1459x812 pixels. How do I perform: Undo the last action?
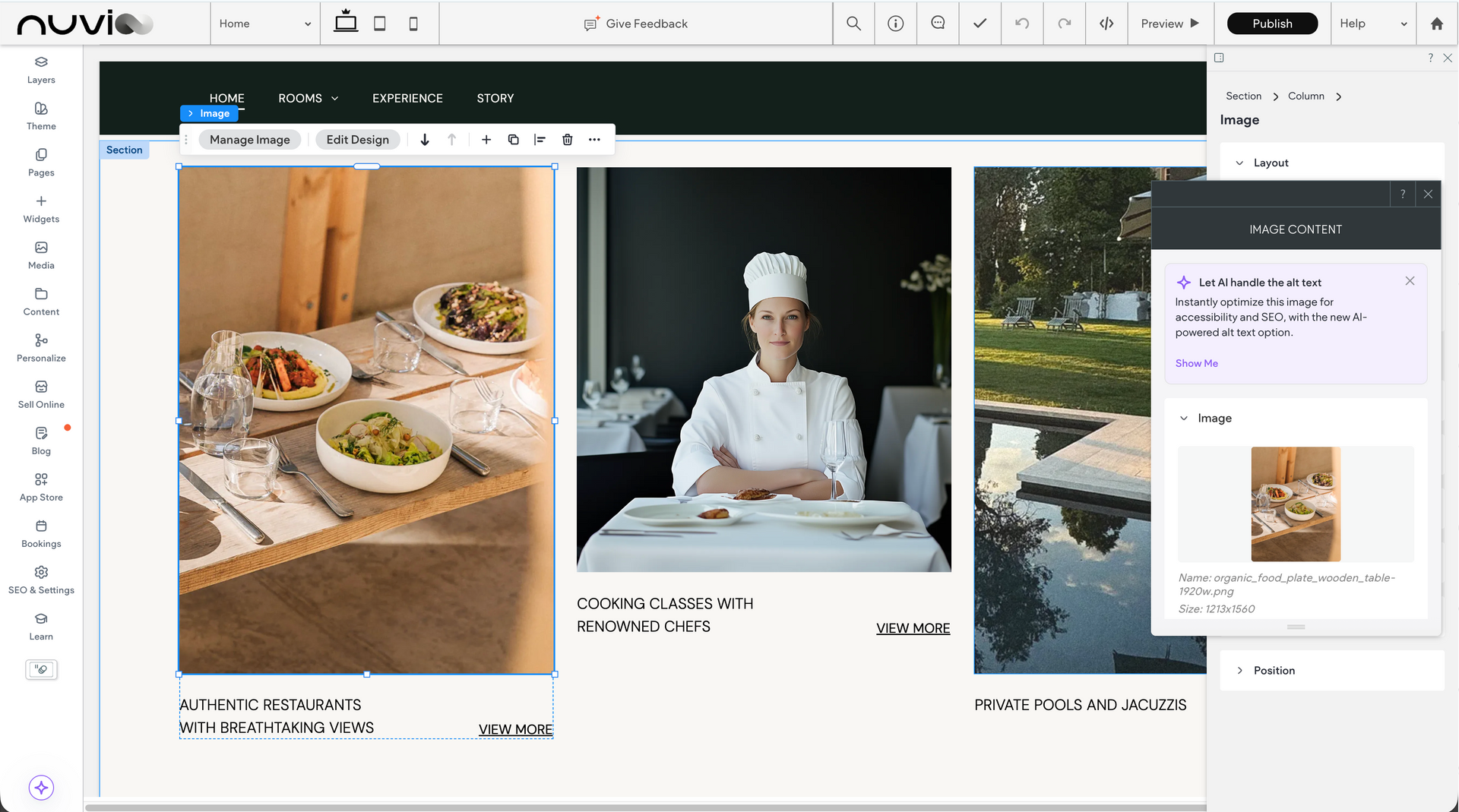coord(1022,24)
